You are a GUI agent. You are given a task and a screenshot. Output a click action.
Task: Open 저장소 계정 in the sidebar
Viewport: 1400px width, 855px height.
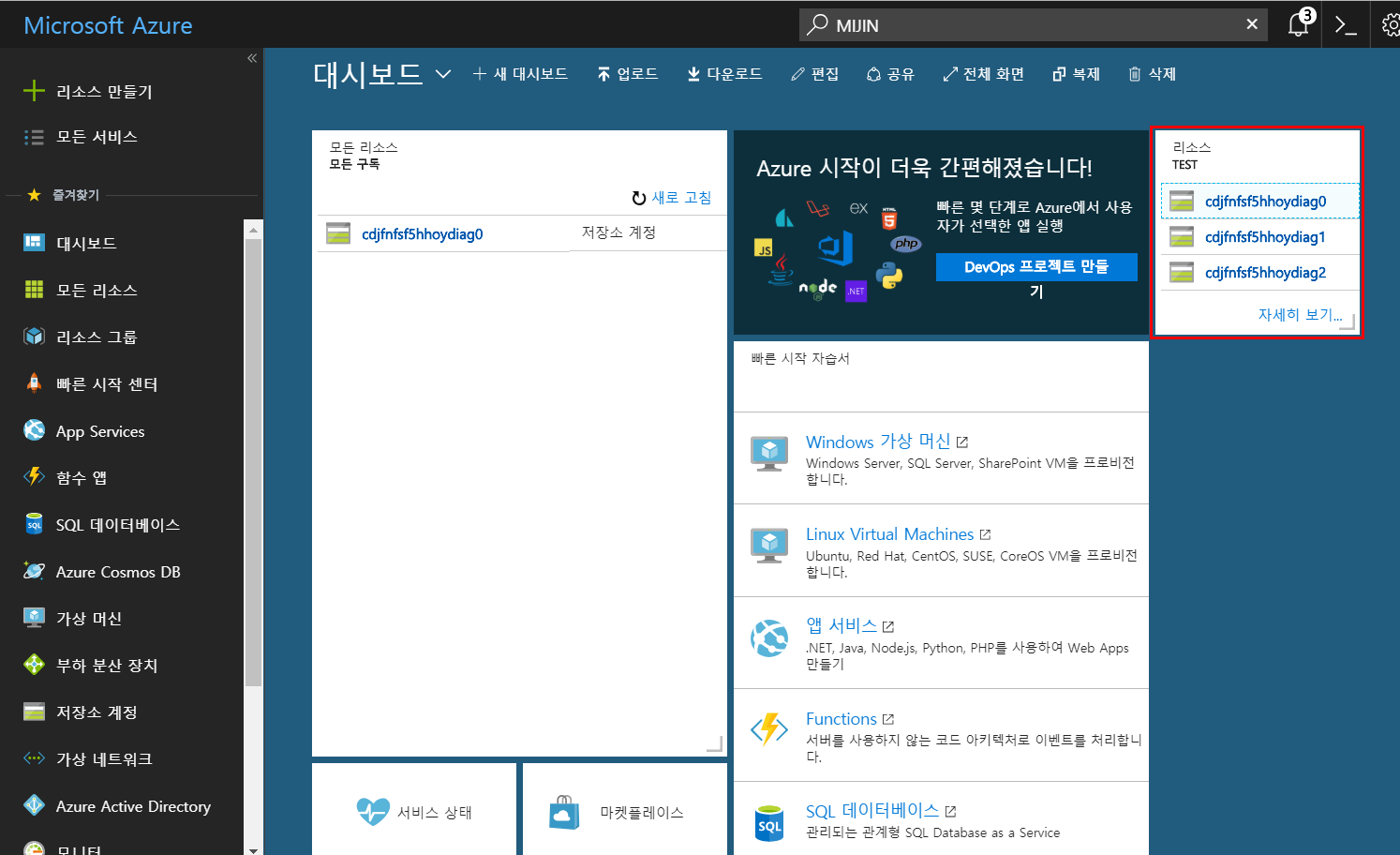pos(97,712)
